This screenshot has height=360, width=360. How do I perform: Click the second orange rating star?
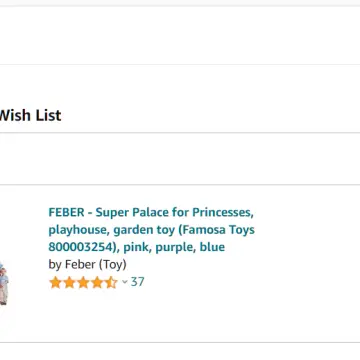[x=69, y=283]
